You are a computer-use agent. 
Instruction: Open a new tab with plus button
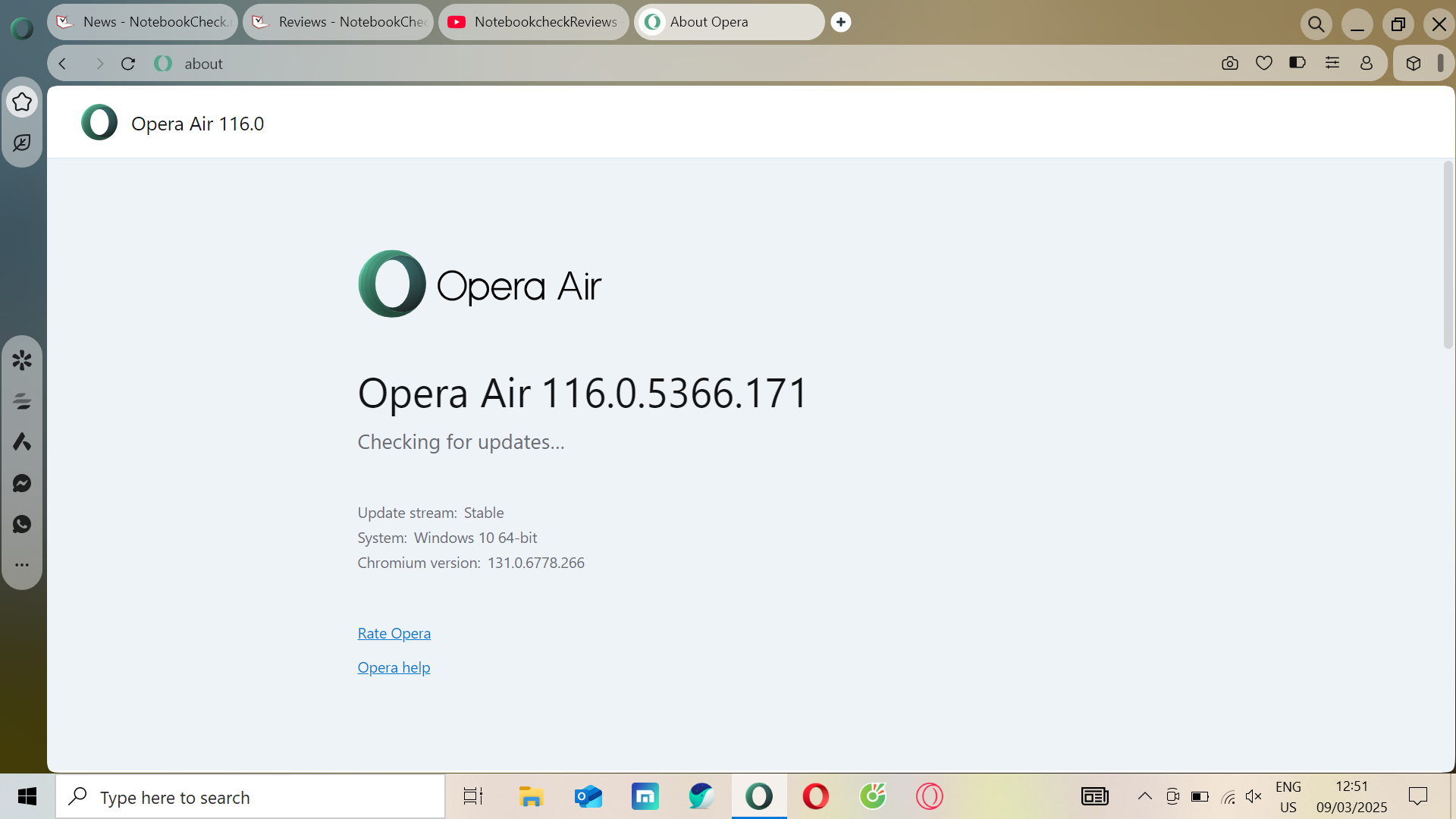841,22
